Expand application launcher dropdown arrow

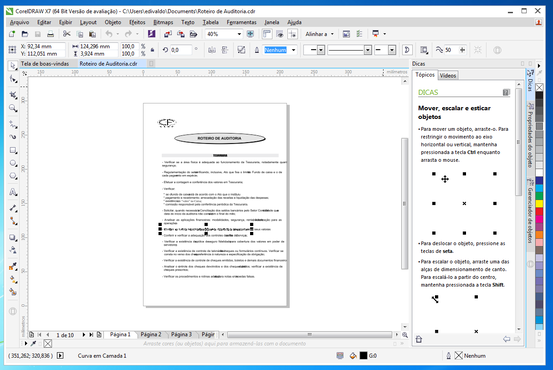[x=384, y=34]
